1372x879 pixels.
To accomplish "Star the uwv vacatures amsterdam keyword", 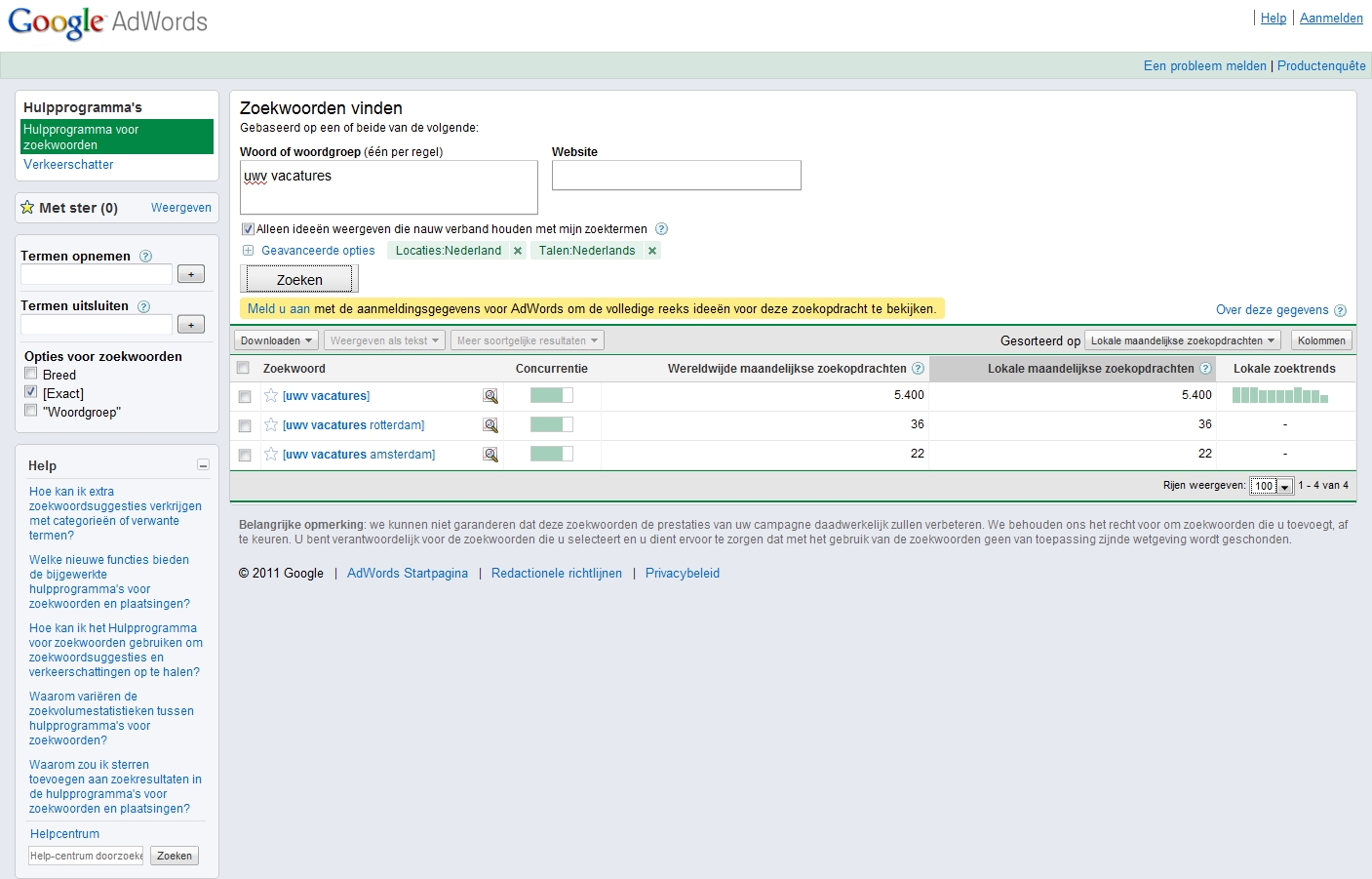I will pyautogui.click(x=271, y=454).
